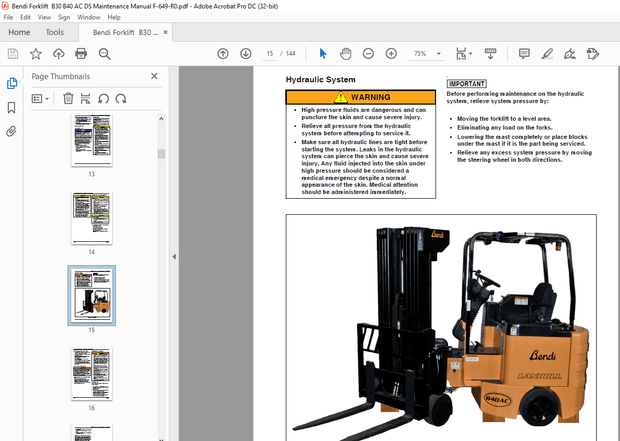This screenshot has height=441, width=620.
Task: Go to previous page arrow
Action: (x=223, y=53)
